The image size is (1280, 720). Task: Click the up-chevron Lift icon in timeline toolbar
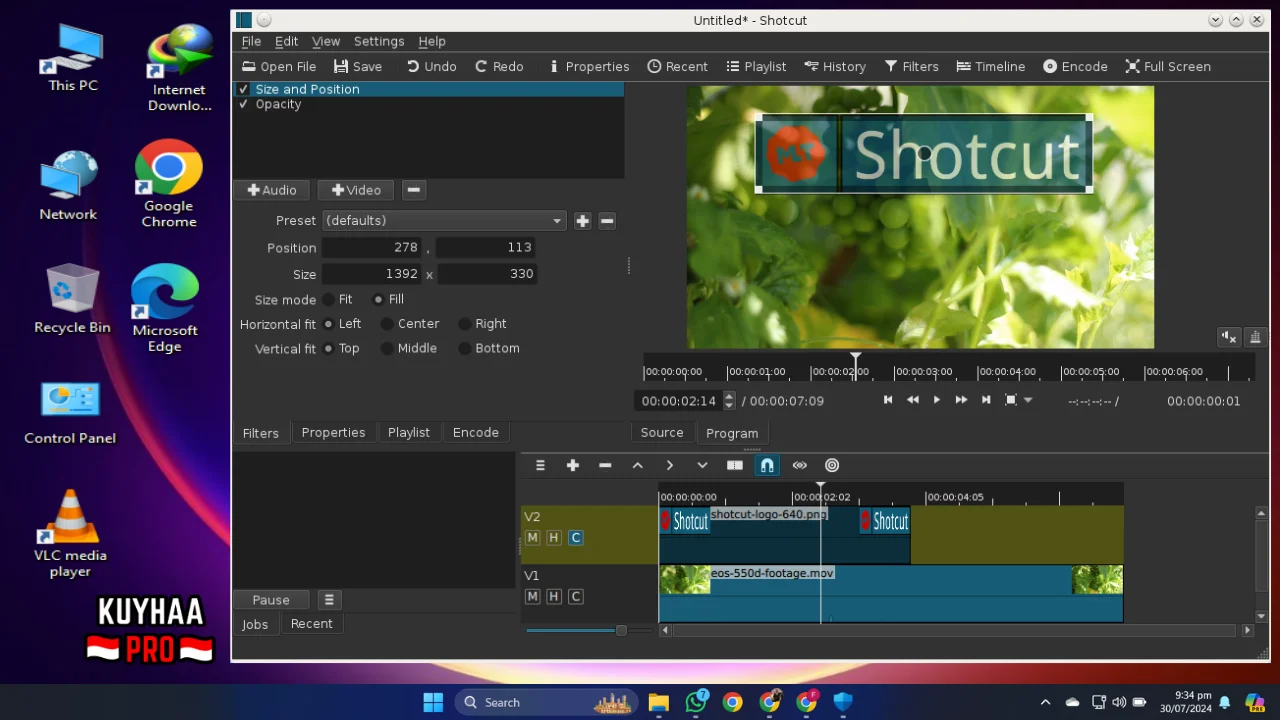click(637, 465)
